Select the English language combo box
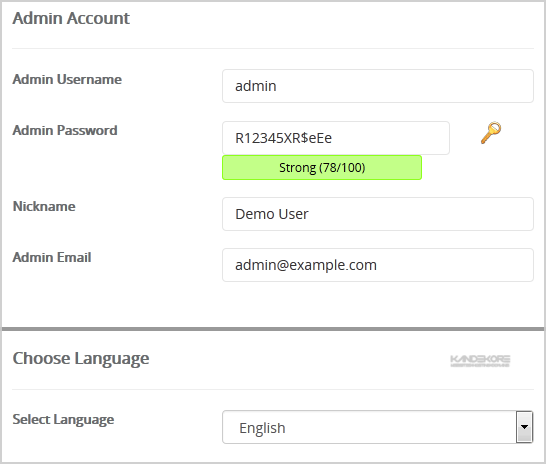The height and width of the screenshot is (464, 546). pyautogui.click(x=377, y=427)
